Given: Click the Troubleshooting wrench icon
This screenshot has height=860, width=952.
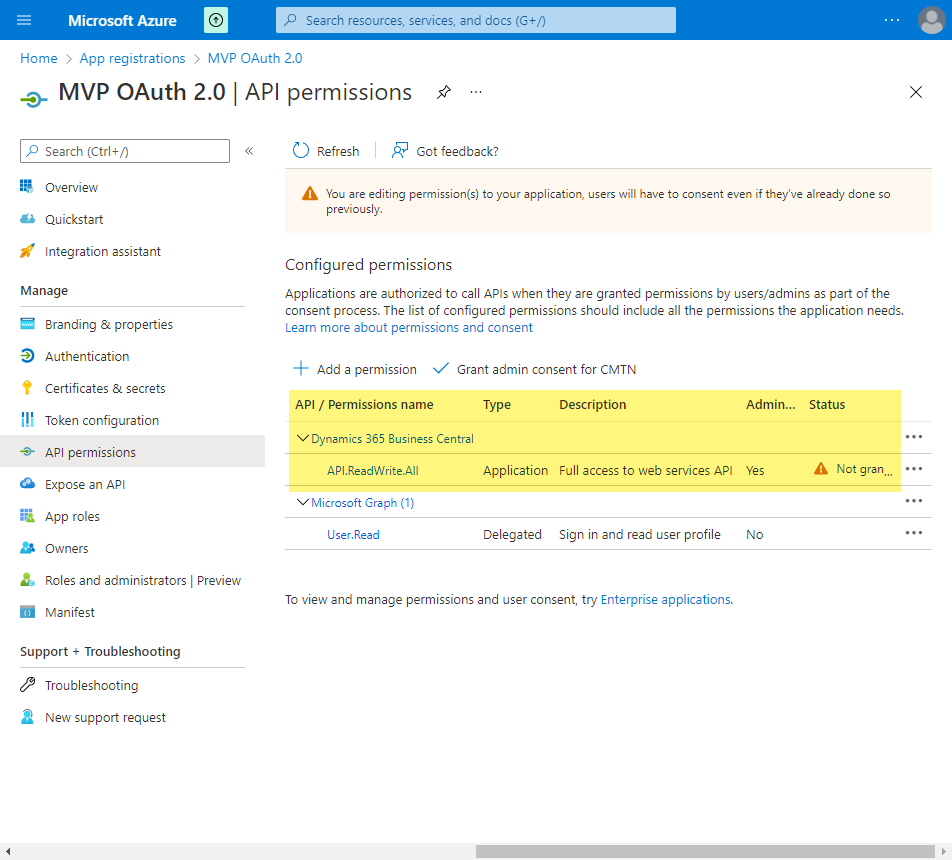Looking at the screenshot, I should (x=27, y=685).
